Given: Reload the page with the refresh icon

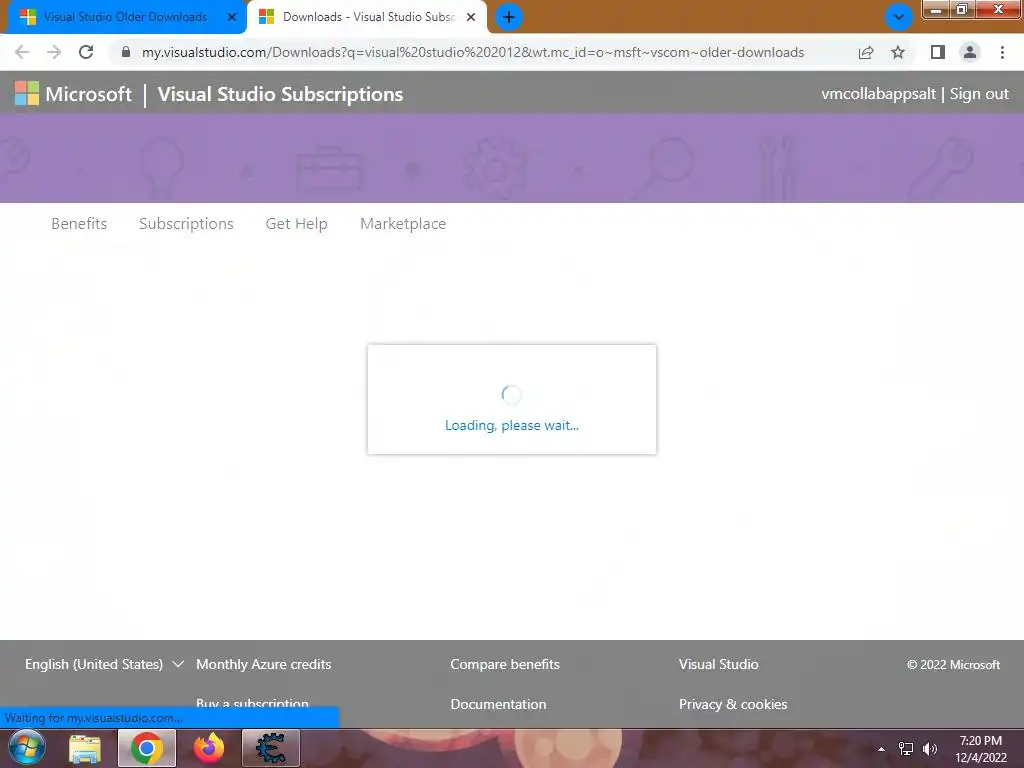Looking at the screenshot, I should click(x=86, y=52).
